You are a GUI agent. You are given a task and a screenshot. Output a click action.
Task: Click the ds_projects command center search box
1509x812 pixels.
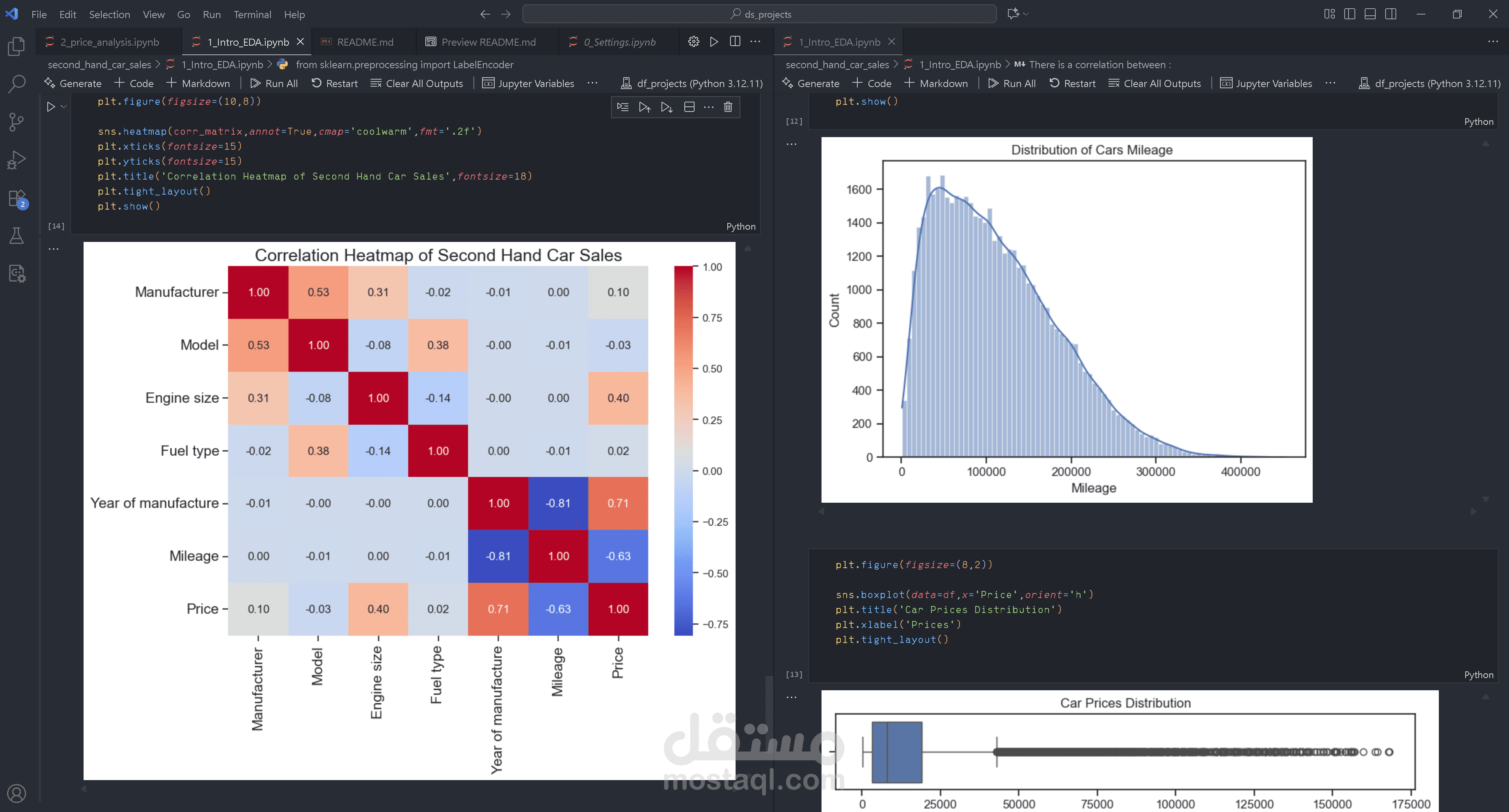coord(759,14)
